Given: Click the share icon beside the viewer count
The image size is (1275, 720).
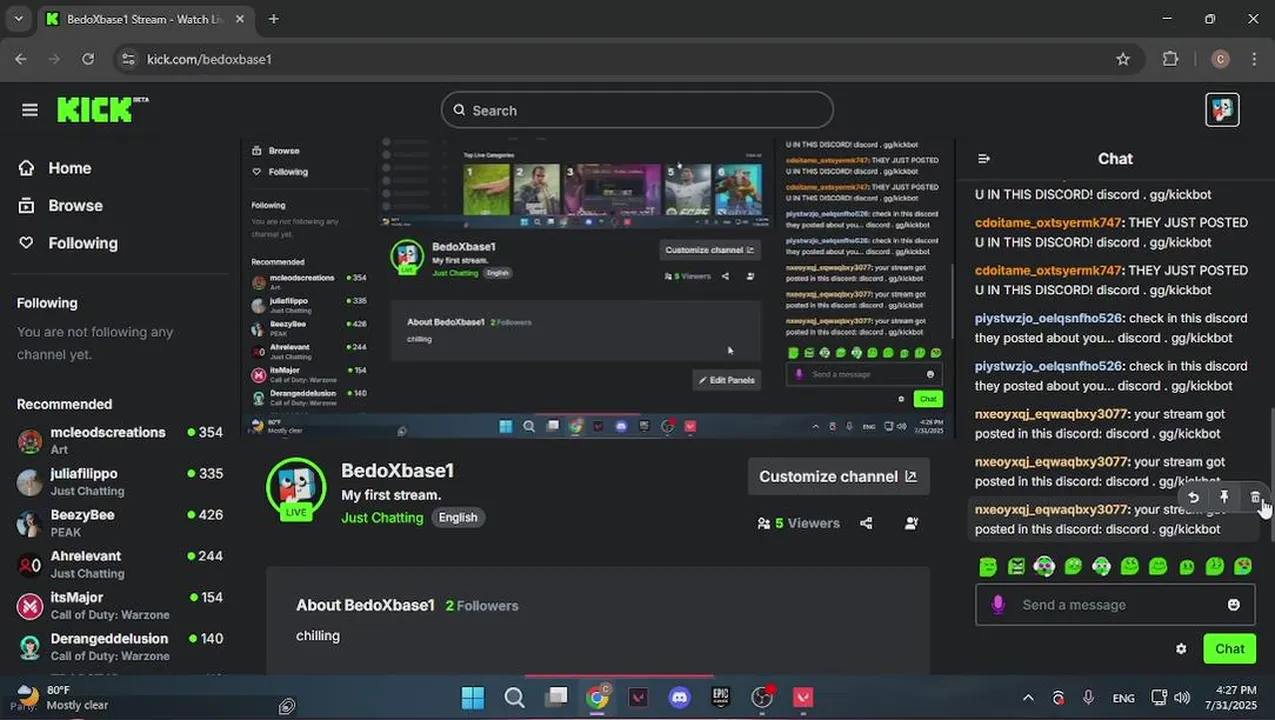Looking at the screenshot, I should [x=866, y=523].
